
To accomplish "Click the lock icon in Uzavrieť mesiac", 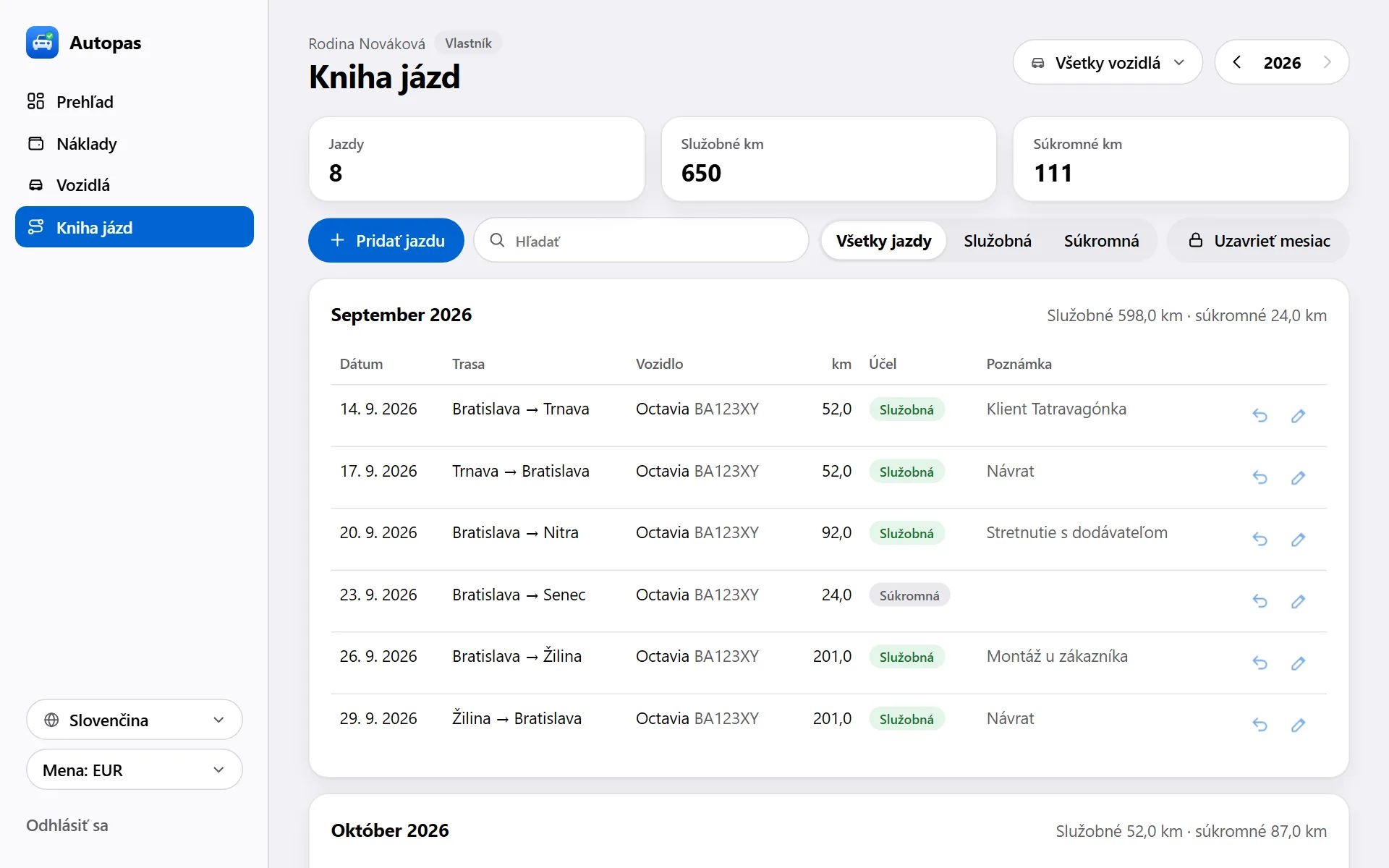I will tap(1196, 240).
